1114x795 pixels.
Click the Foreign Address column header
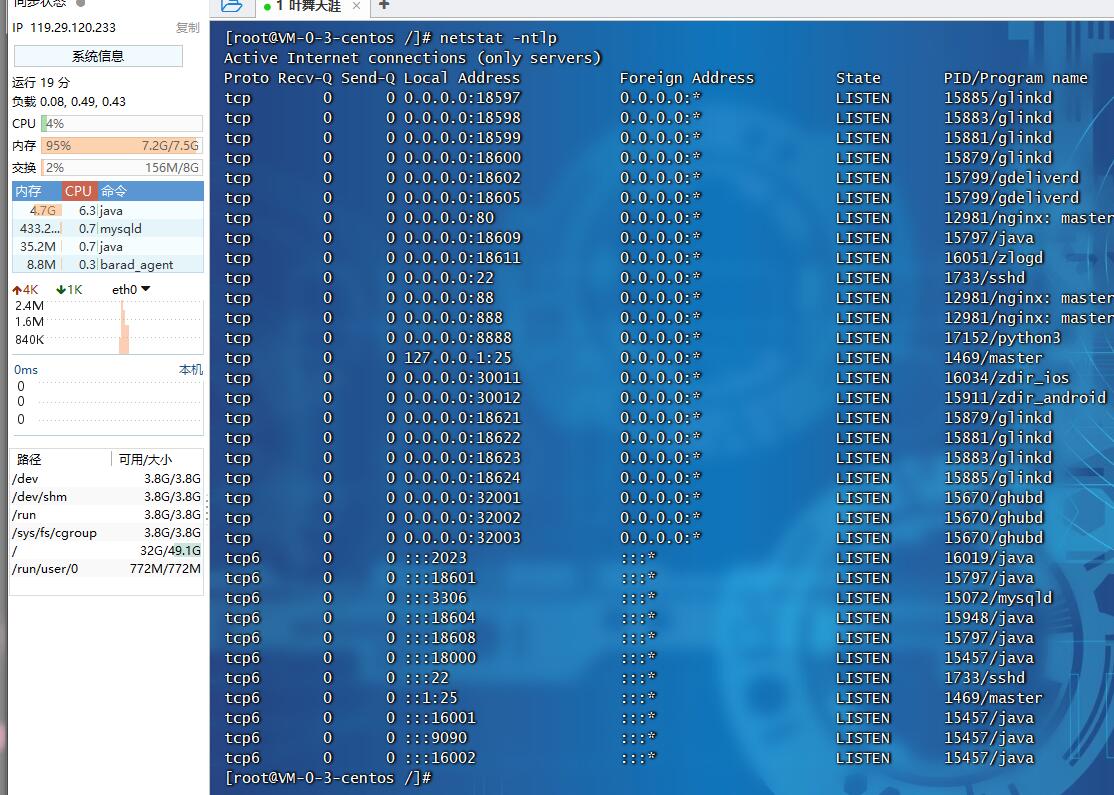click(687, 77)
